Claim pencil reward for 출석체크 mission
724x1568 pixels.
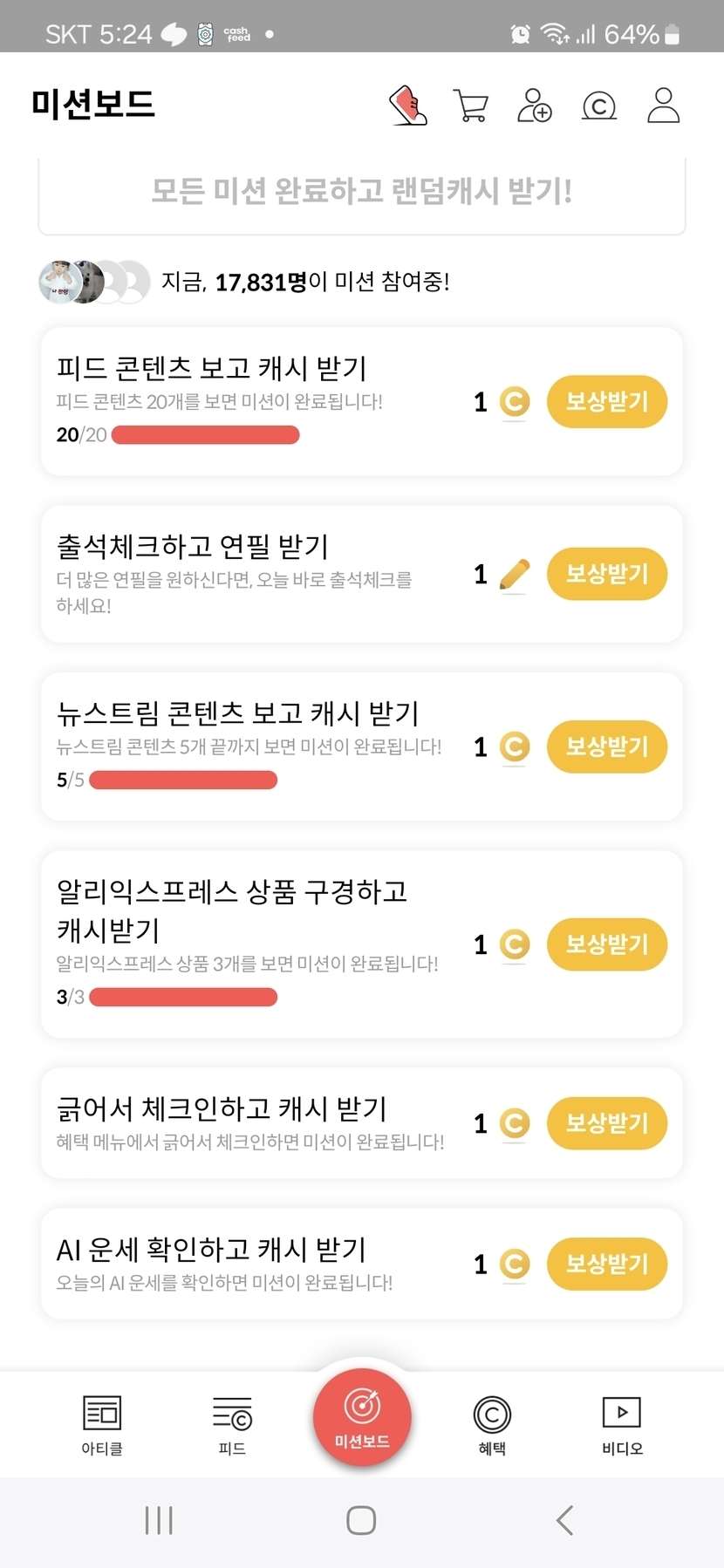click(x=607, y=574)
